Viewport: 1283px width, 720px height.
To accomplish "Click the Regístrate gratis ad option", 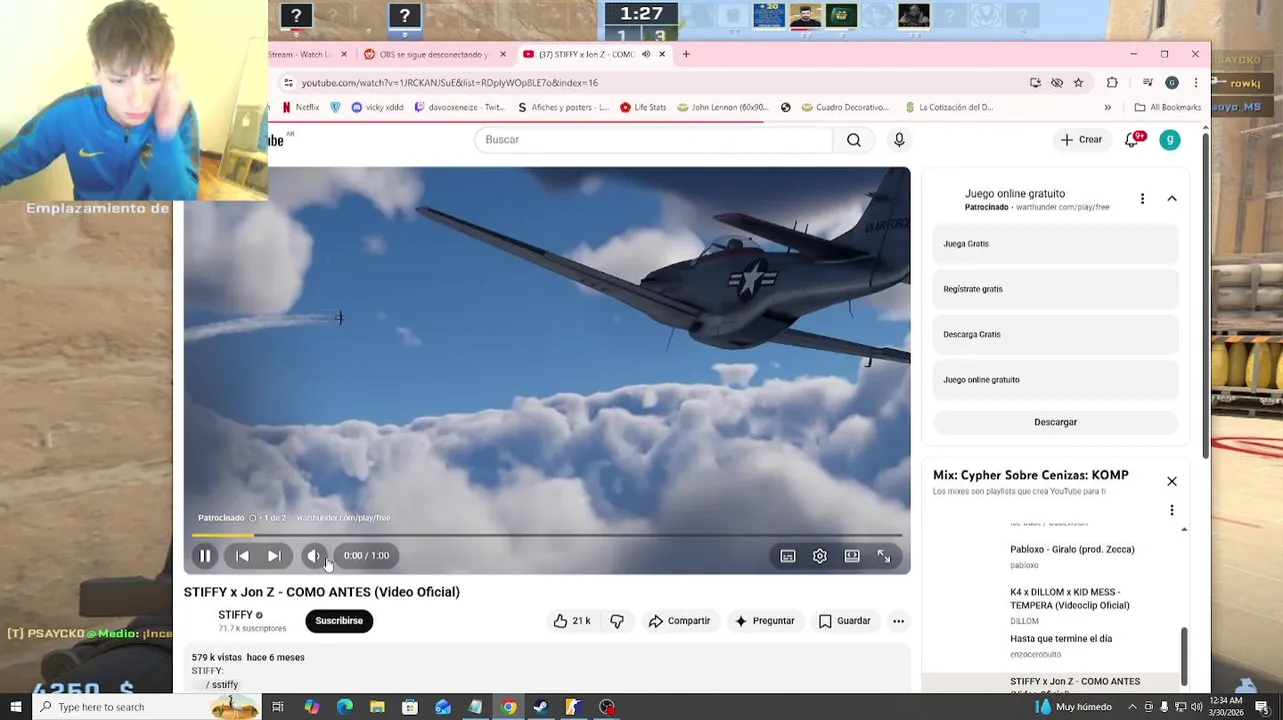I will point(1055,289).
